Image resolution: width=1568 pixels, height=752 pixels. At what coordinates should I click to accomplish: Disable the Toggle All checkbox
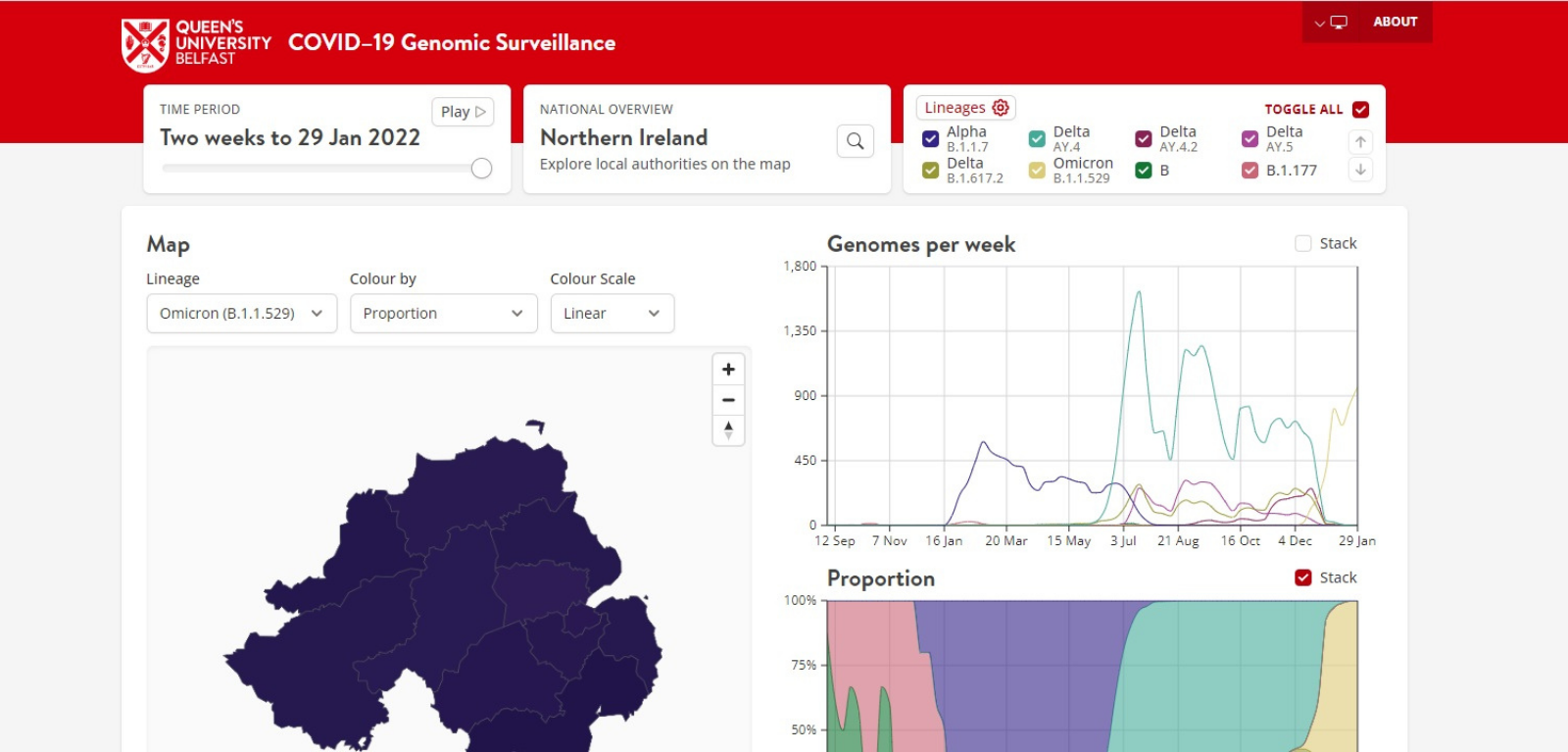point(1360,110)
